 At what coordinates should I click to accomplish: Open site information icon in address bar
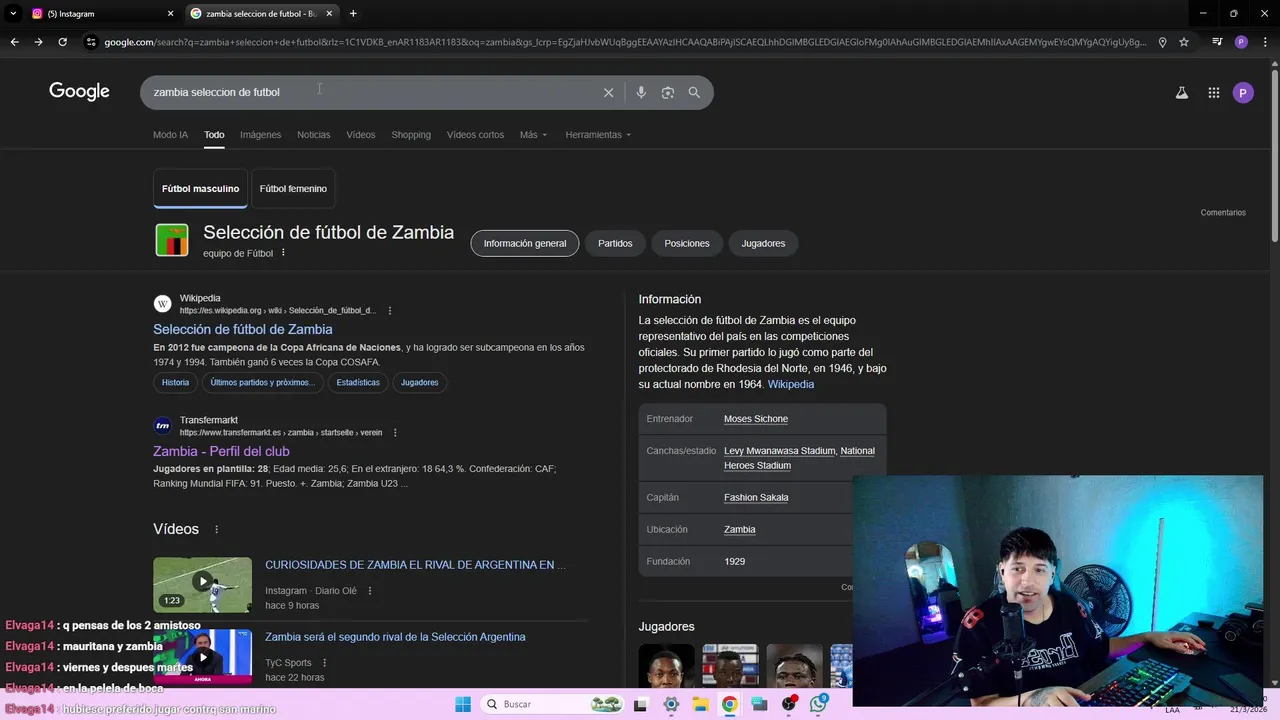pyautogui.click(x=91, y=42)
